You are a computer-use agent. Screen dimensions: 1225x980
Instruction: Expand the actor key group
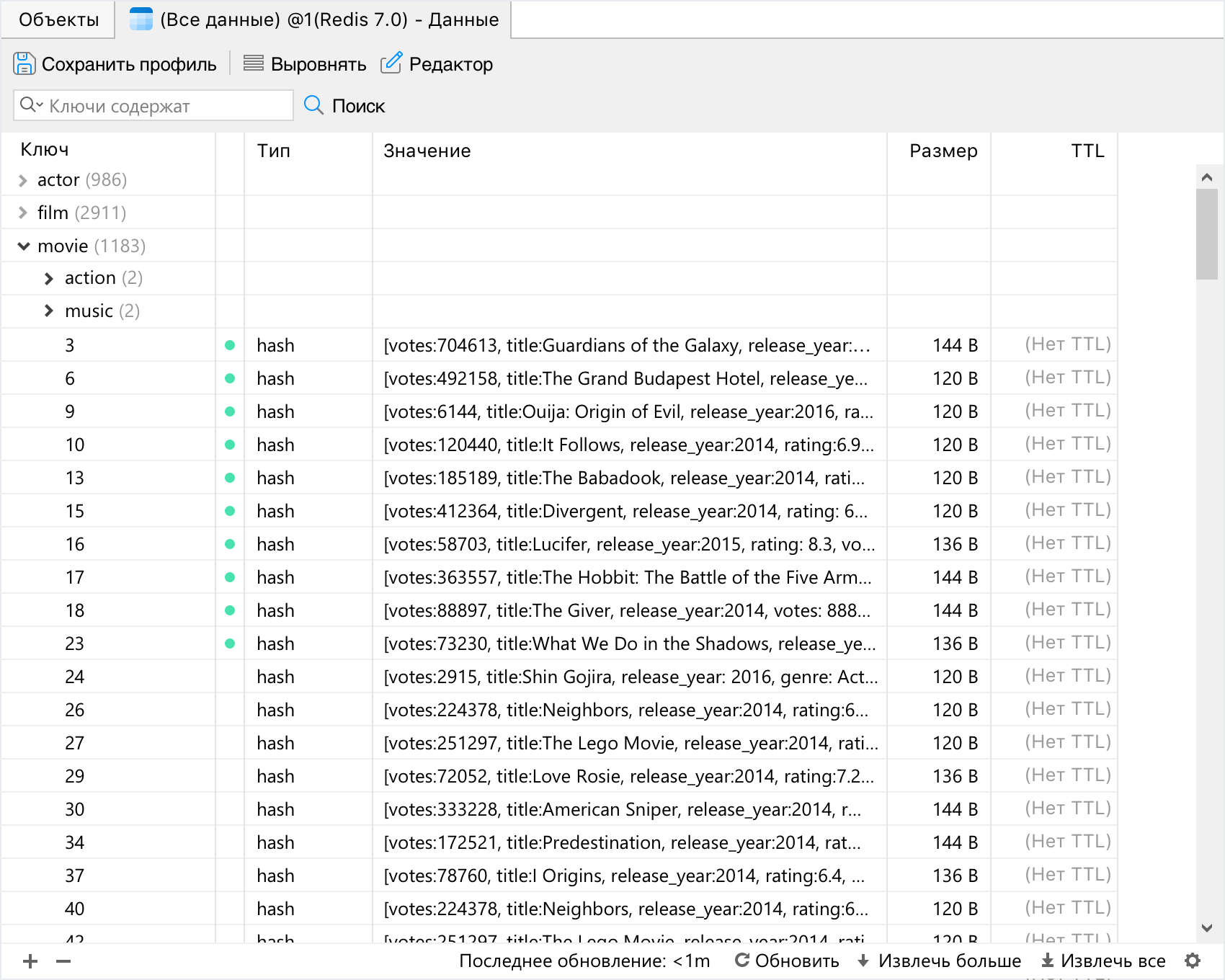tap(23, 180)
